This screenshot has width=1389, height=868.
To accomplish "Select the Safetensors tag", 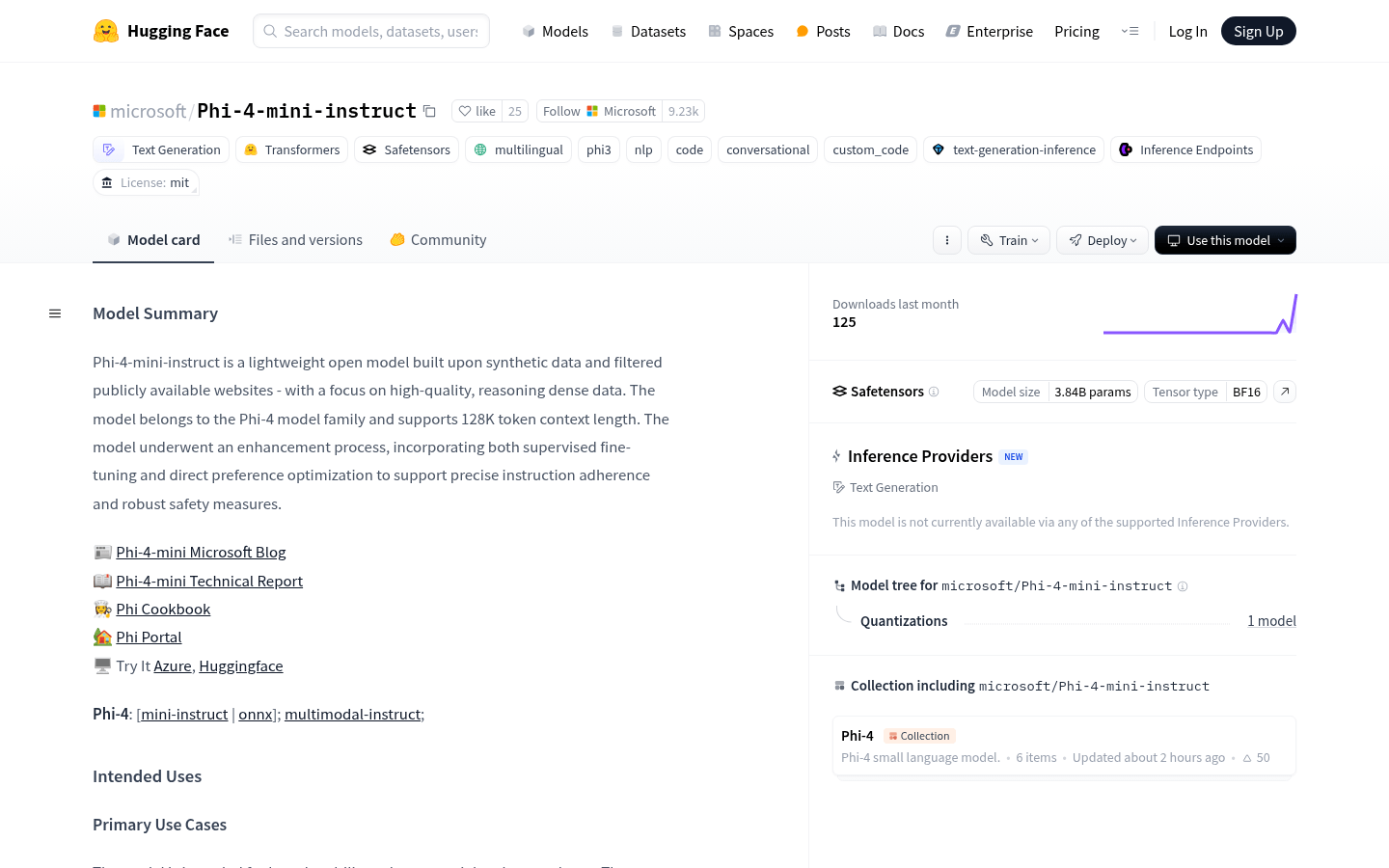I will point(406,149).
